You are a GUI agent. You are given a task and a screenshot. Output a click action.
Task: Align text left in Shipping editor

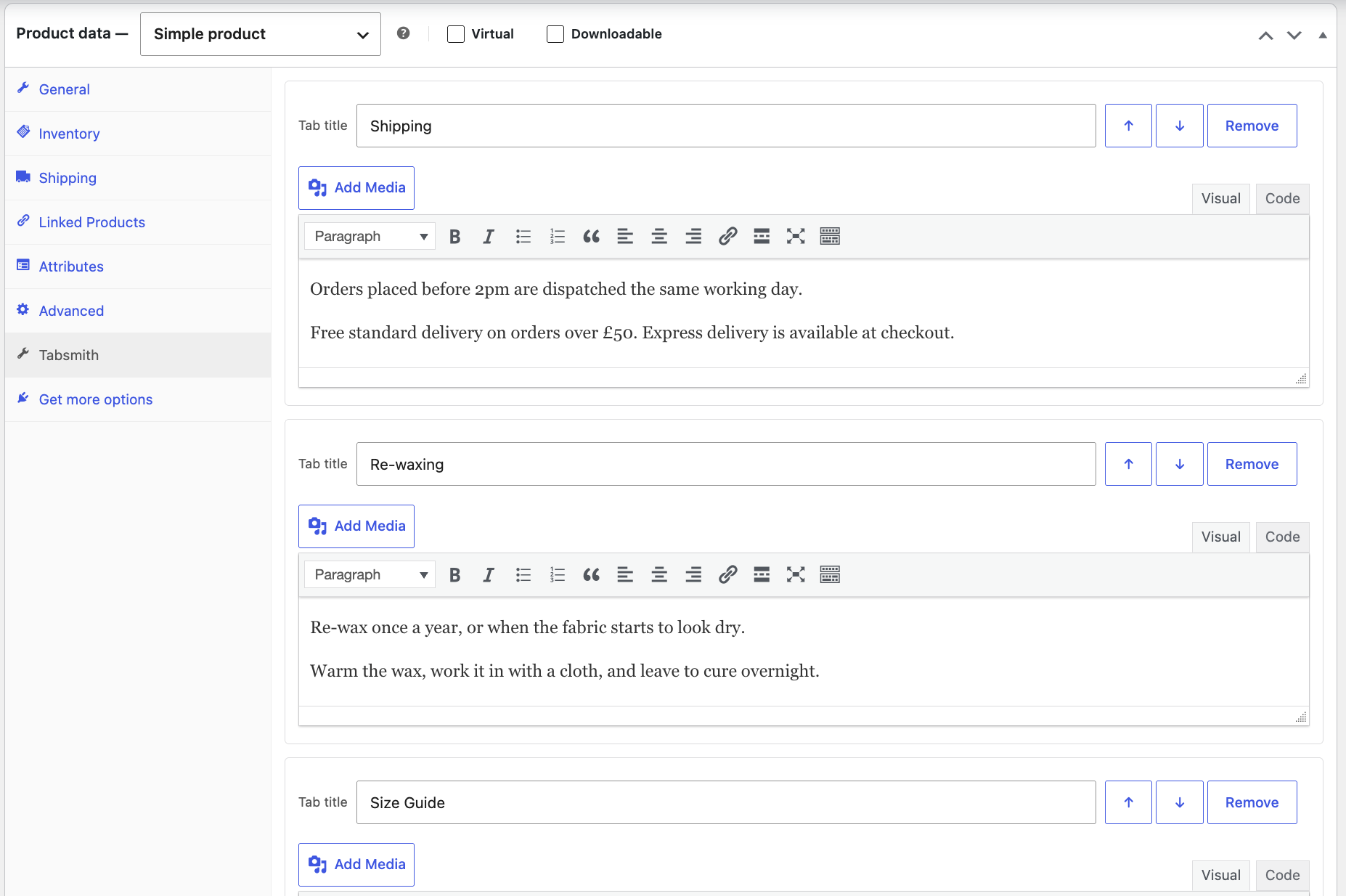[625, 237]
